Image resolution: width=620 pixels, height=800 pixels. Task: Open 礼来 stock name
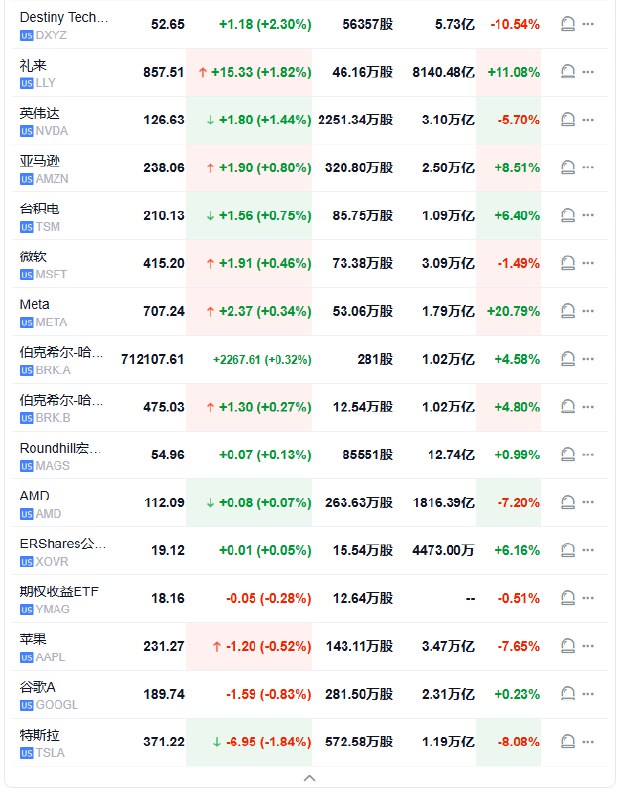(x=33, y=65)
